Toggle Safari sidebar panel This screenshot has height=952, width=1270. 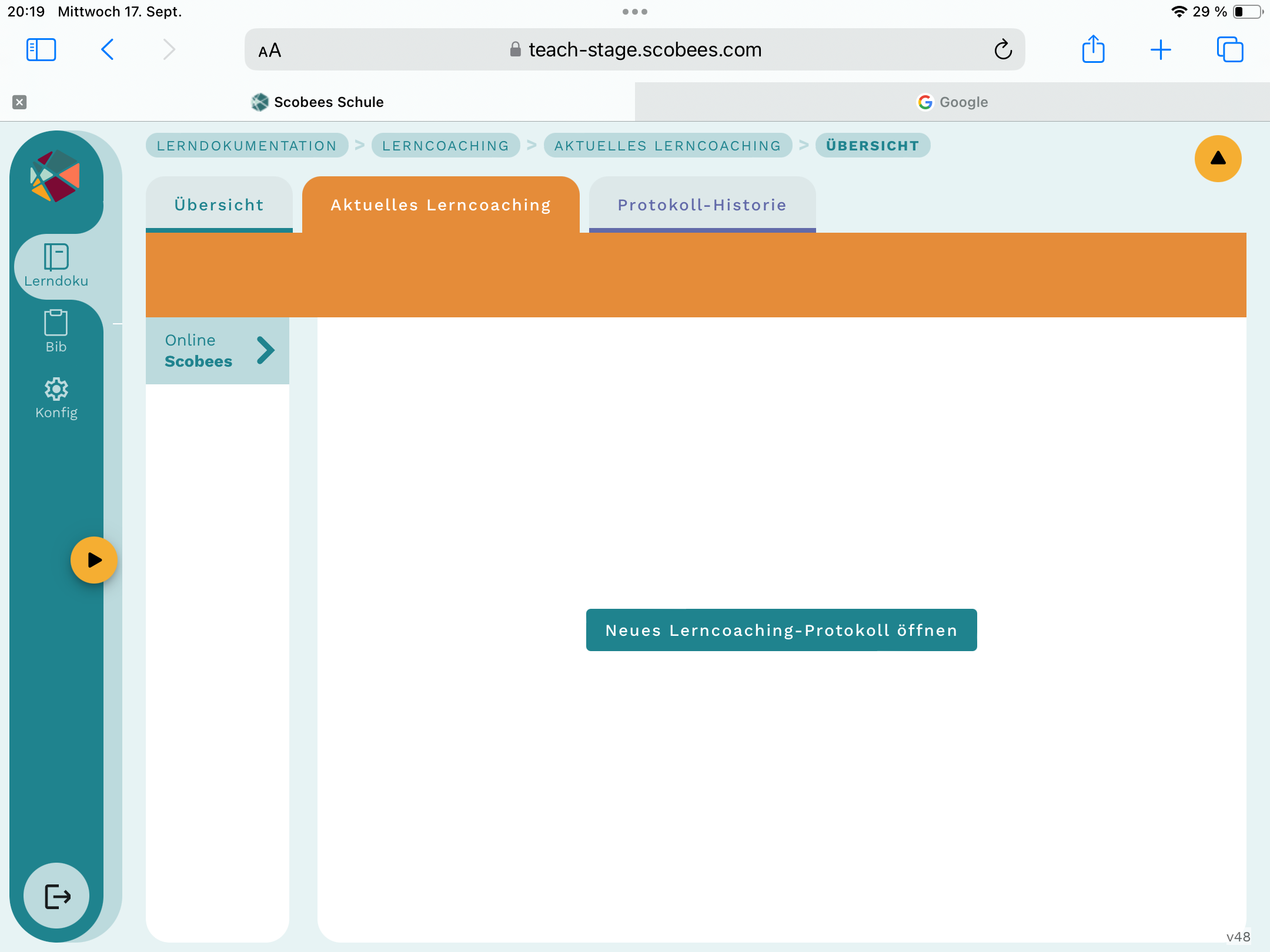click(x=41, y=49)
